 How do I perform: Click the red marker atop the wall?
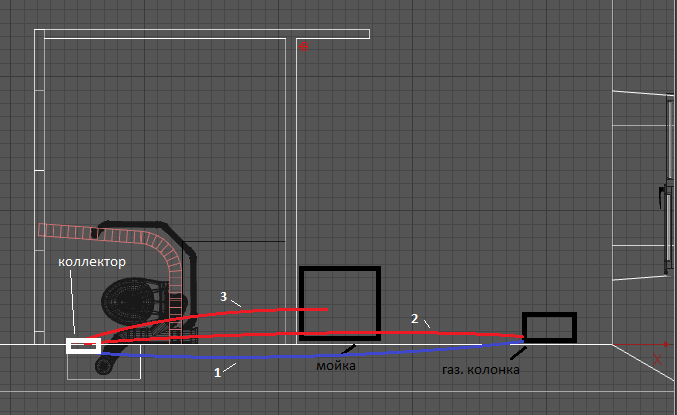tap(303, 44)
